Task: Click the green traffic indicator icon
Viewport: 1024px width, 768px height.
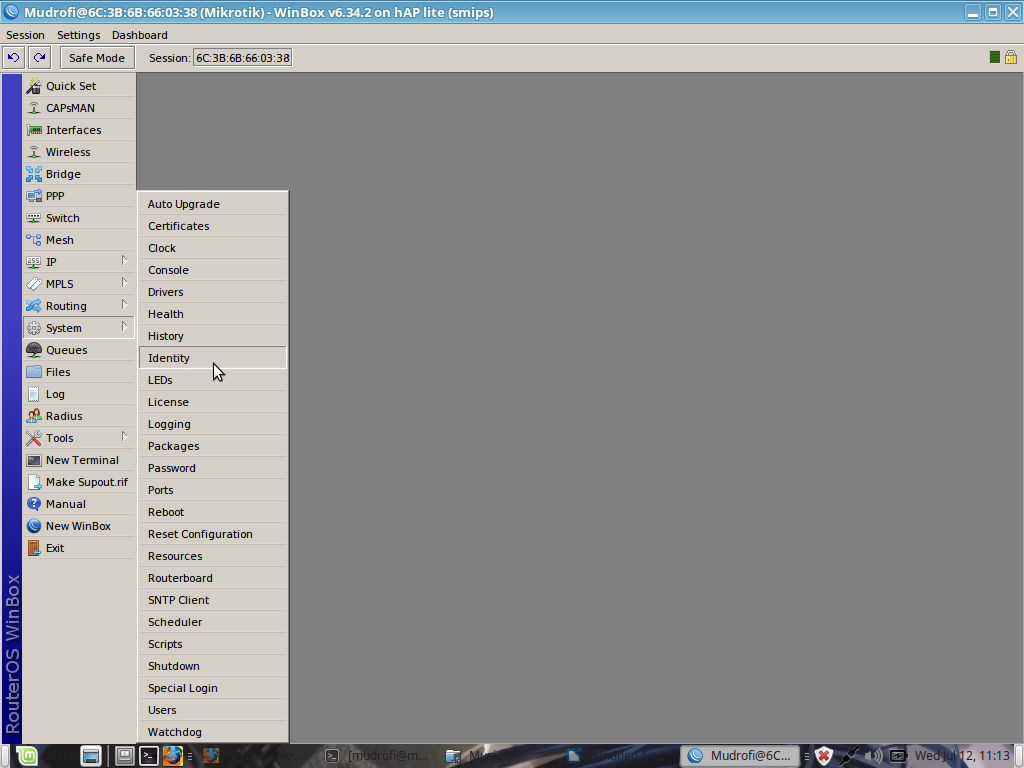Action: tap(995, 57)
